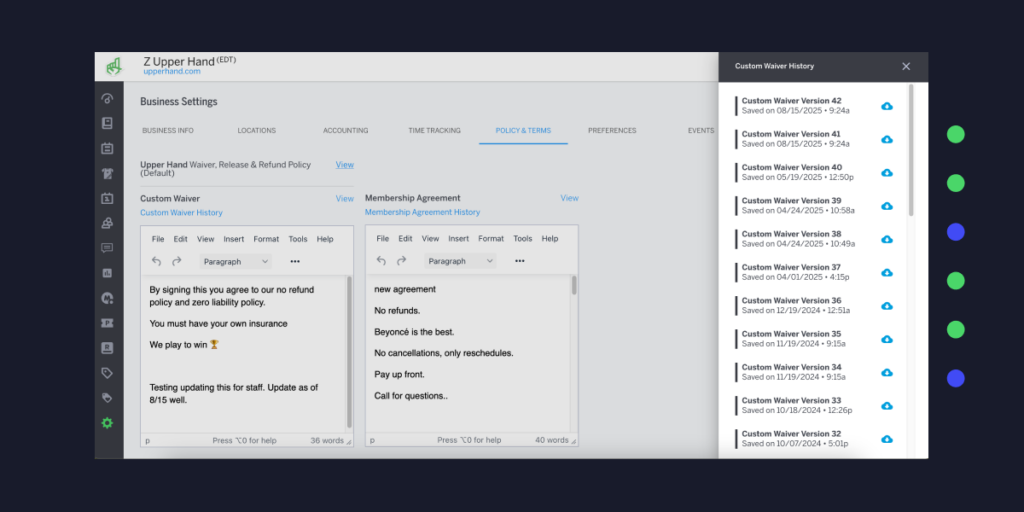Screen dimensions: 1024x512
Task: Switch to the Events tab
Action: [x=701, y=131]
